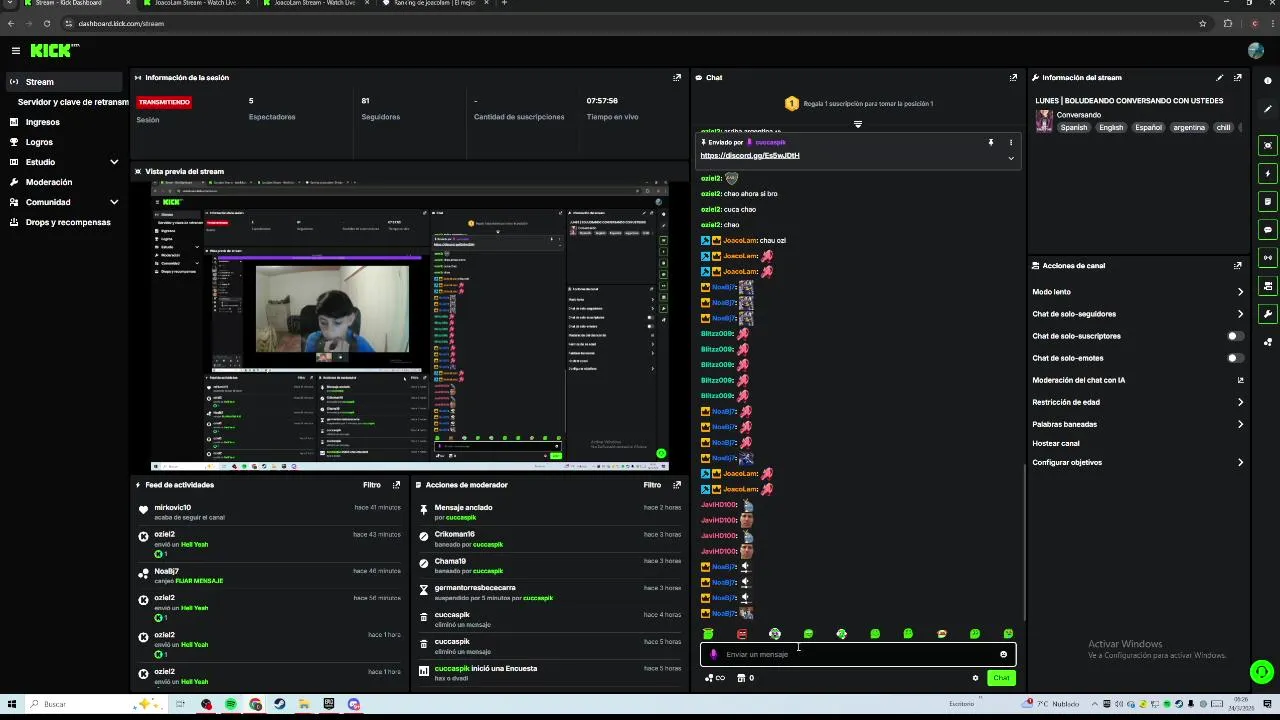Switch to the Ranking de joacolam browser tab

coord(434,4)
